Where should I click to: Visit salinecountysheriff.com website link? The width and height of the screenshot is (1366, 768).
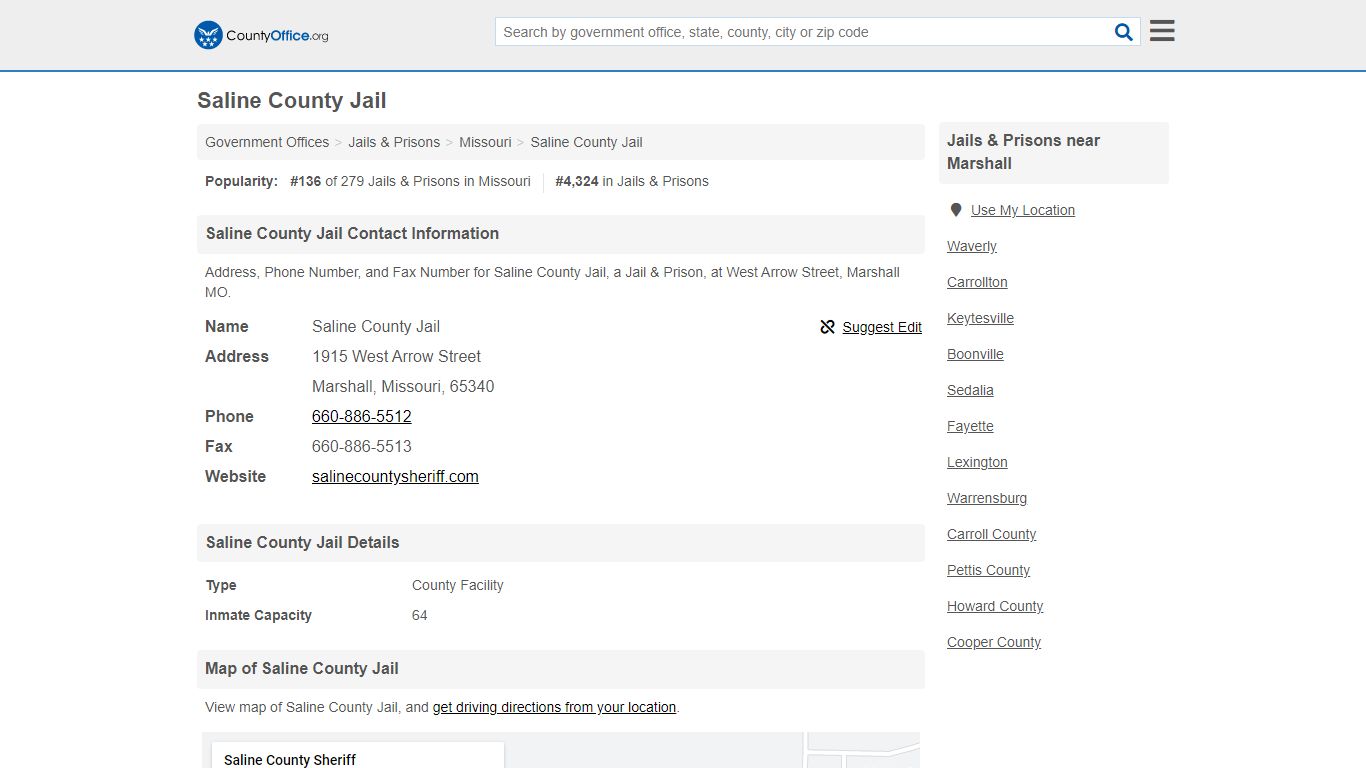click(x=395, y=476)
